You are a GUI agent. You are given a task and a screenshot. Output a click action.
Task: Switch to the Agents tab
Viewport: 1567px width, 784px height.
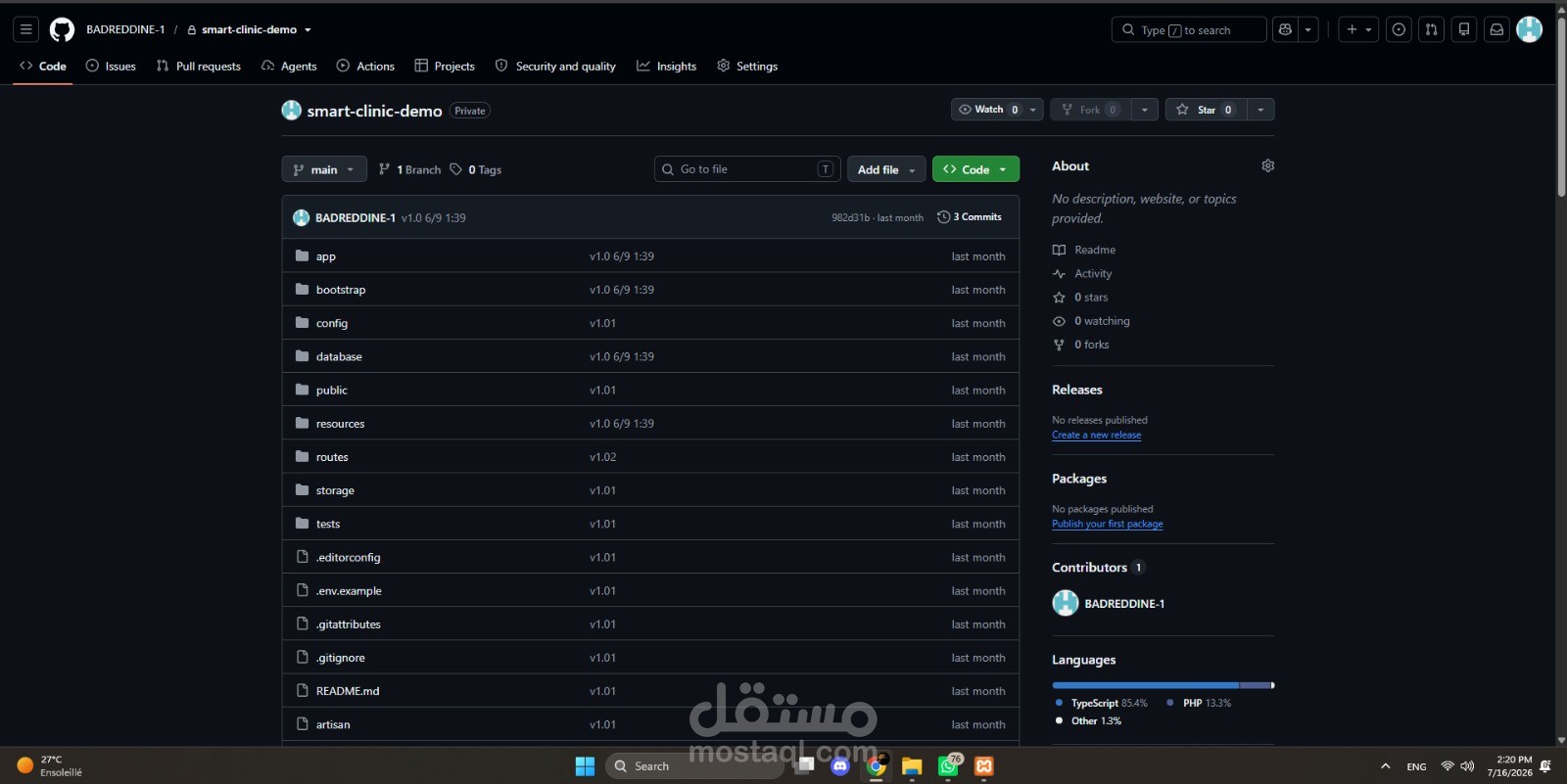(x=289, y=66)
